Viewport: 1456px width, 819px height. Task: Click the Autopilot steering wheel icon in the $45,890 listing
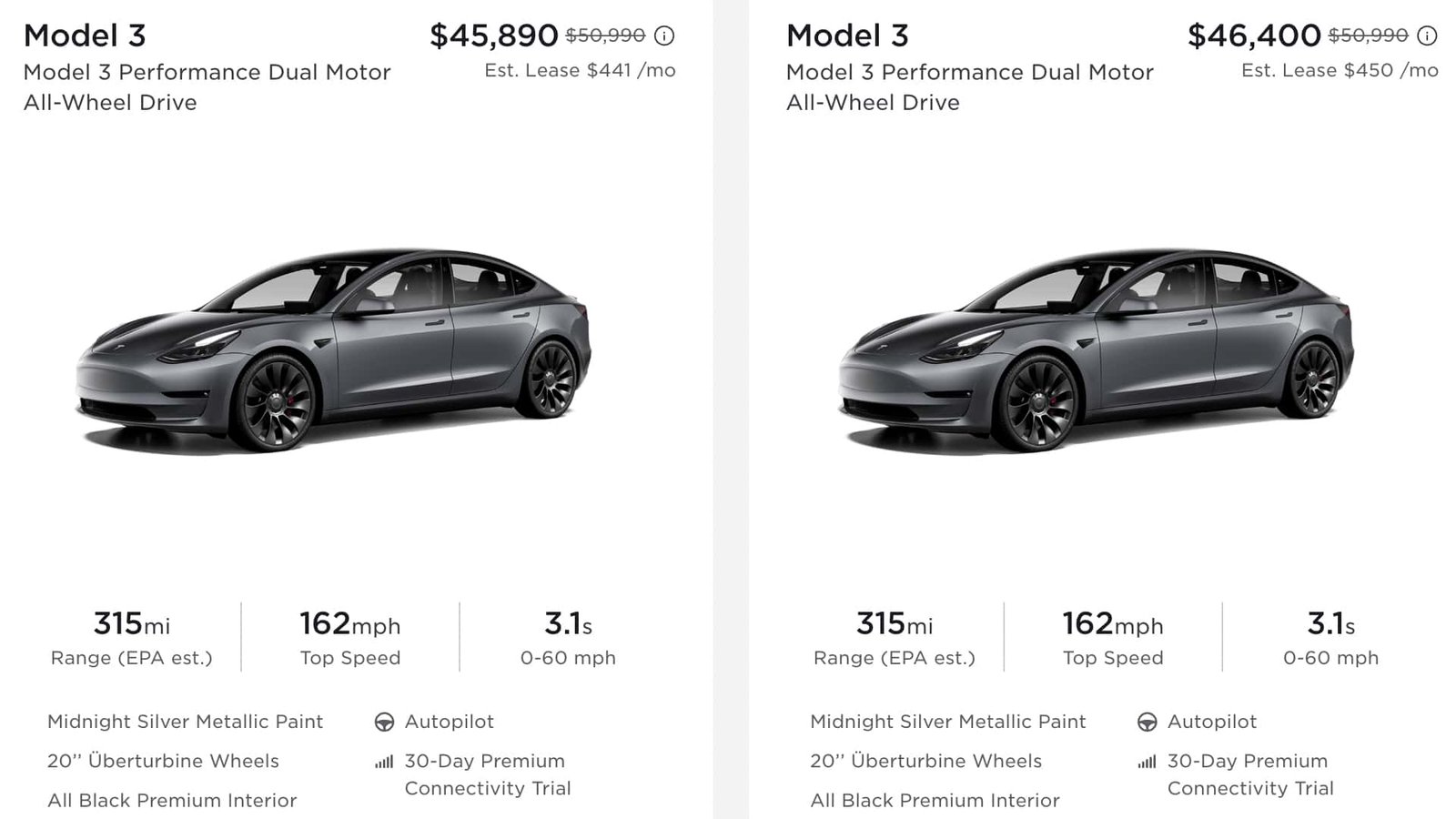coord(384,723)
